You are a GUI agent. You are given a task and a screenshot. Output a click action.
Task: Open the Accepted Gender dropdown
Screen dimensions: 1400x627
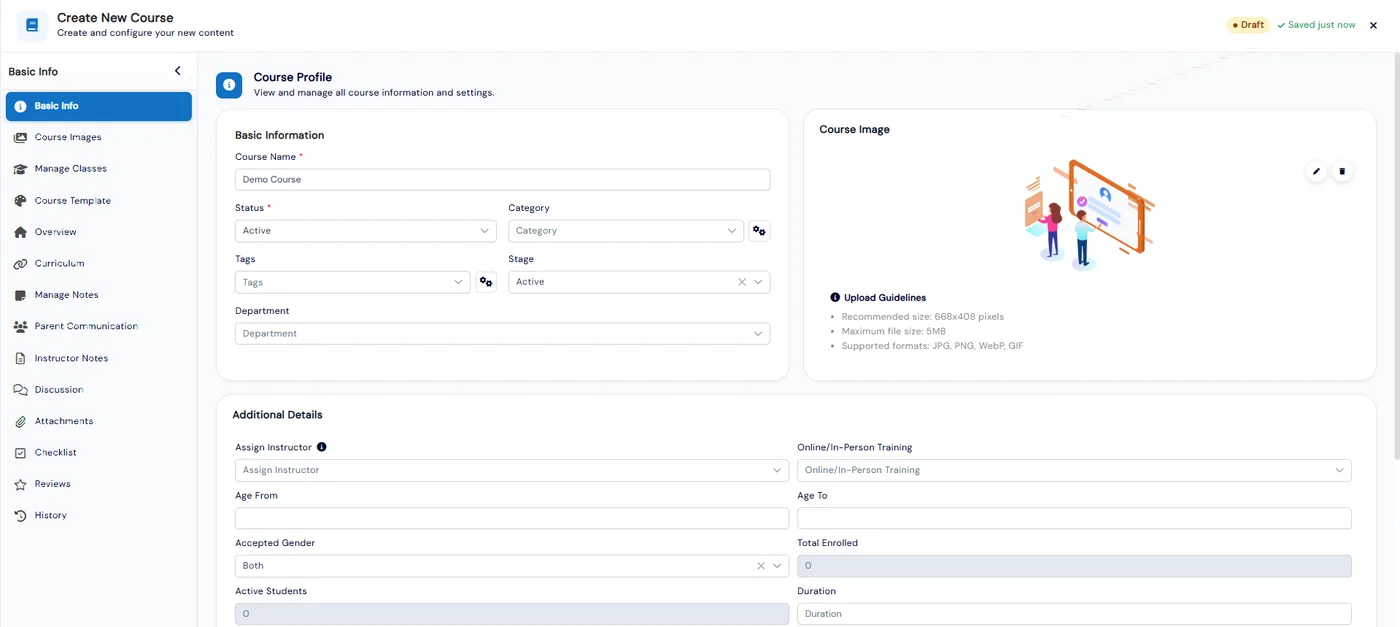tap(512, 566)
